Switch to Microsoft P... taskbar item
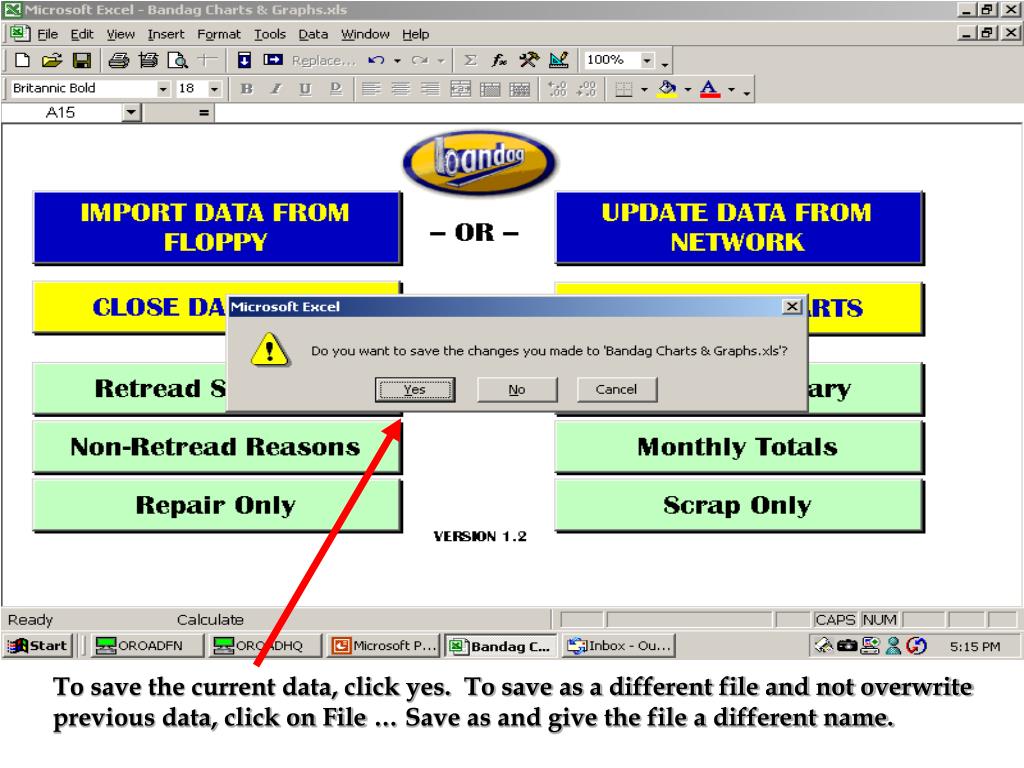Screen dimensions: 1024x768 (x=383, y=646)
